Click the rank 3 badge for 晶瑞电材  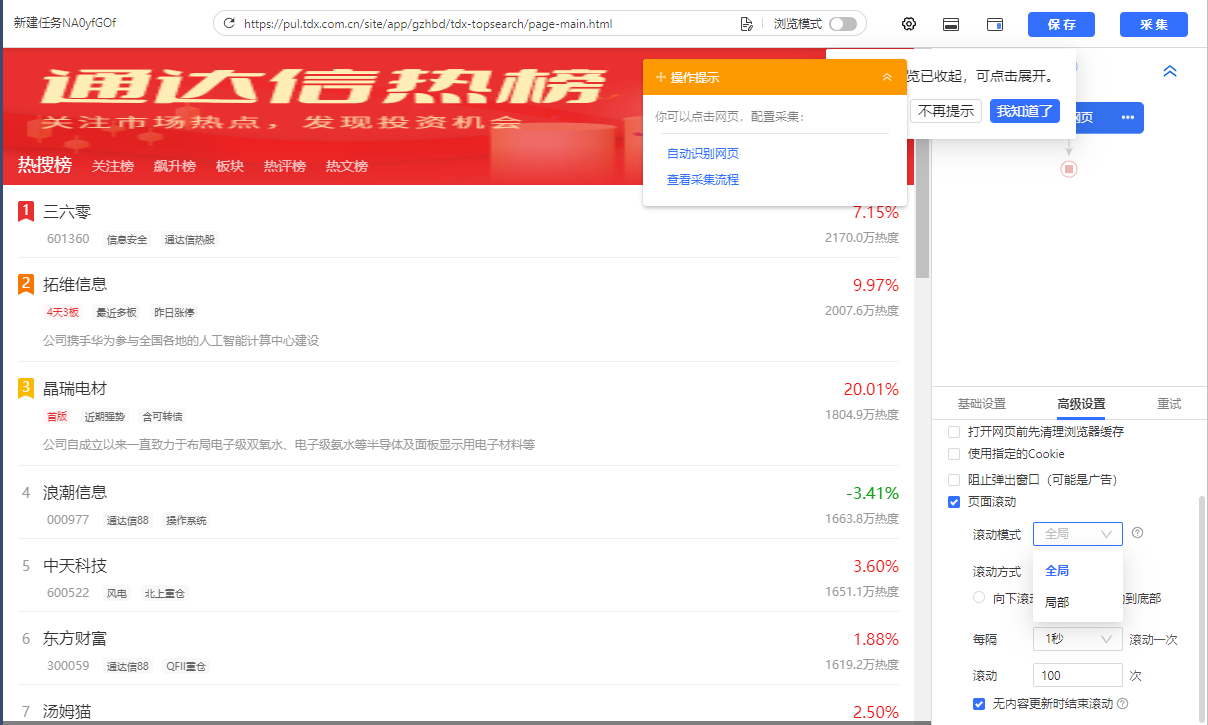pos(26,389)
